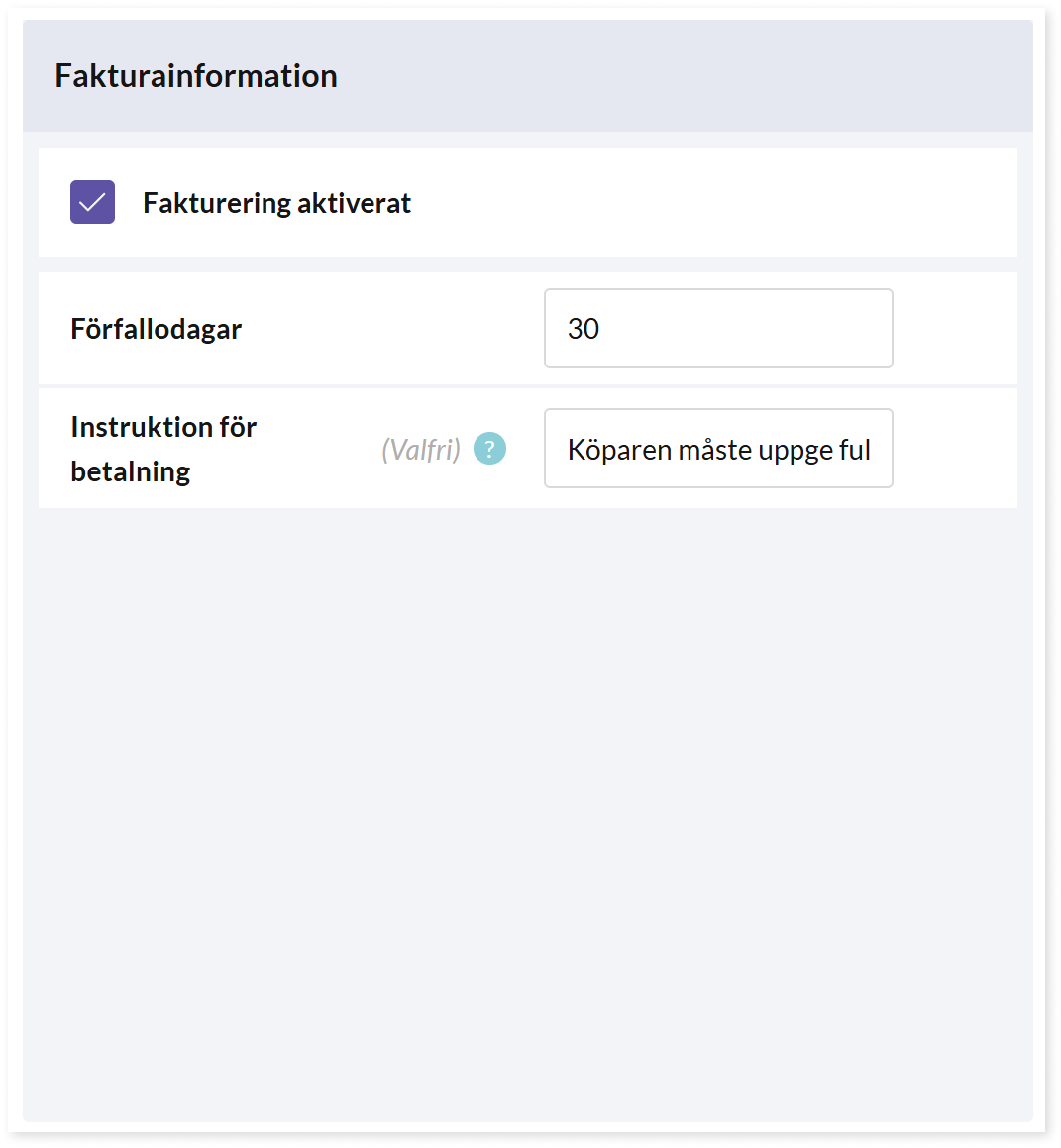The width and height of the screenshot is (1061, 1148).
Task: Click the white row containing Fakturering aktiverat
Action: 527,202
